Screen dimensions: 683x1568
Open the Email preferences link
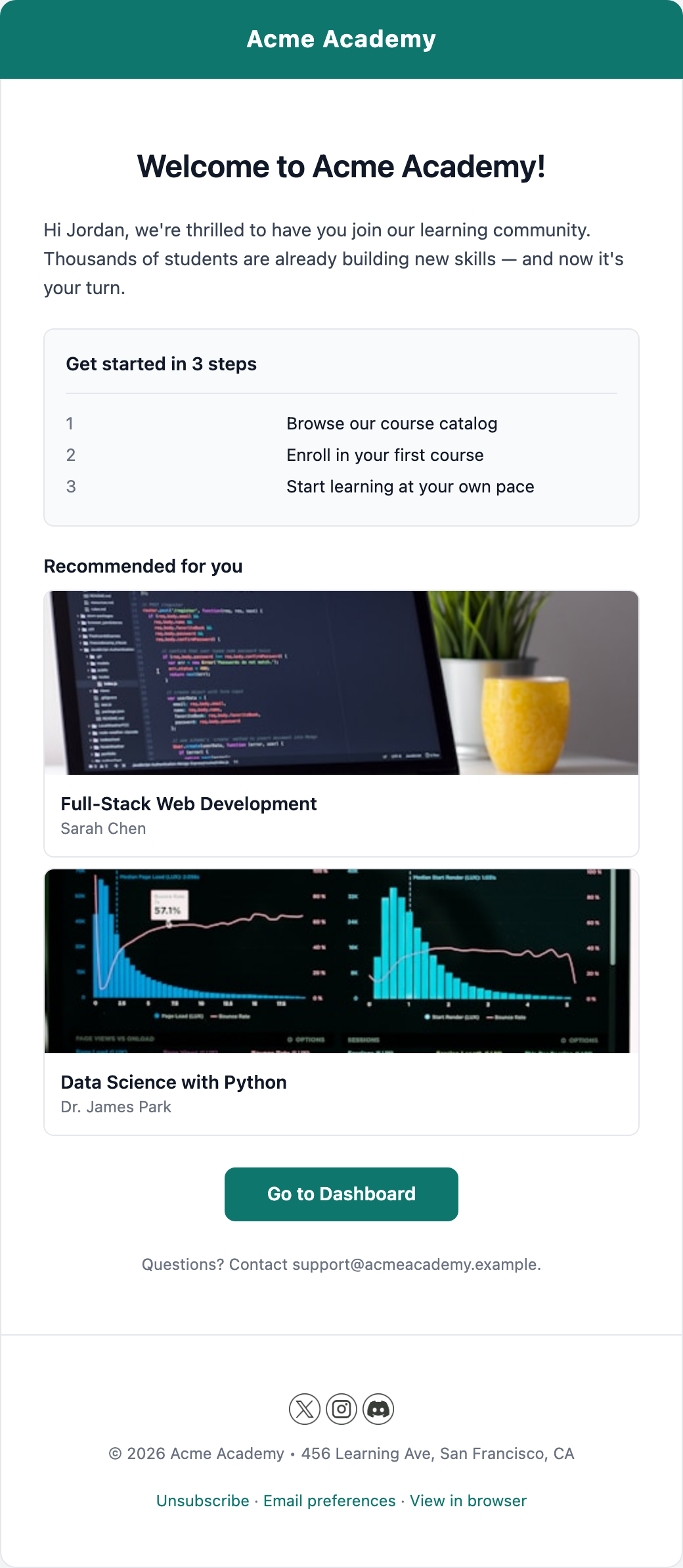tap(330, 1501)
